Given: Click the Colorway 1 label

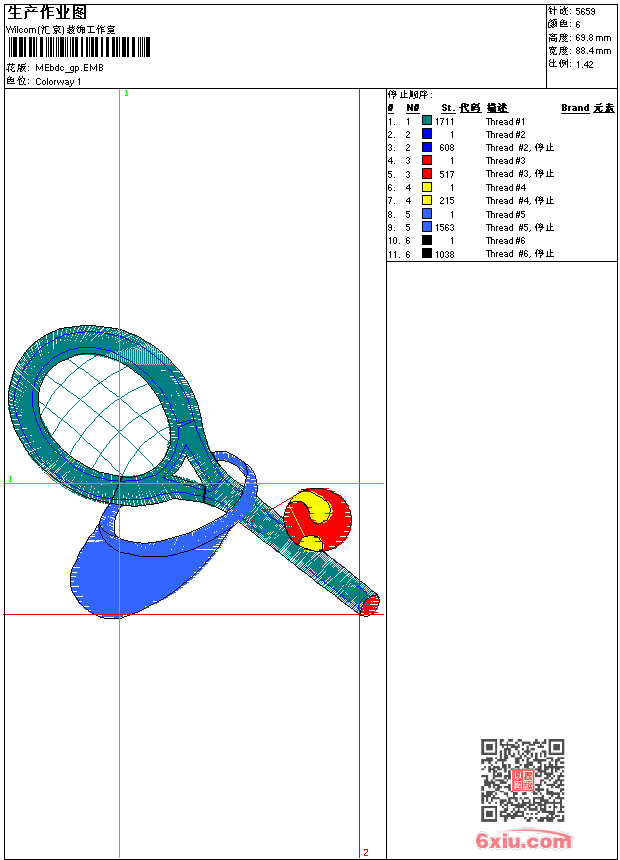Looking at the screenshot, I should [x=58, y=82].
